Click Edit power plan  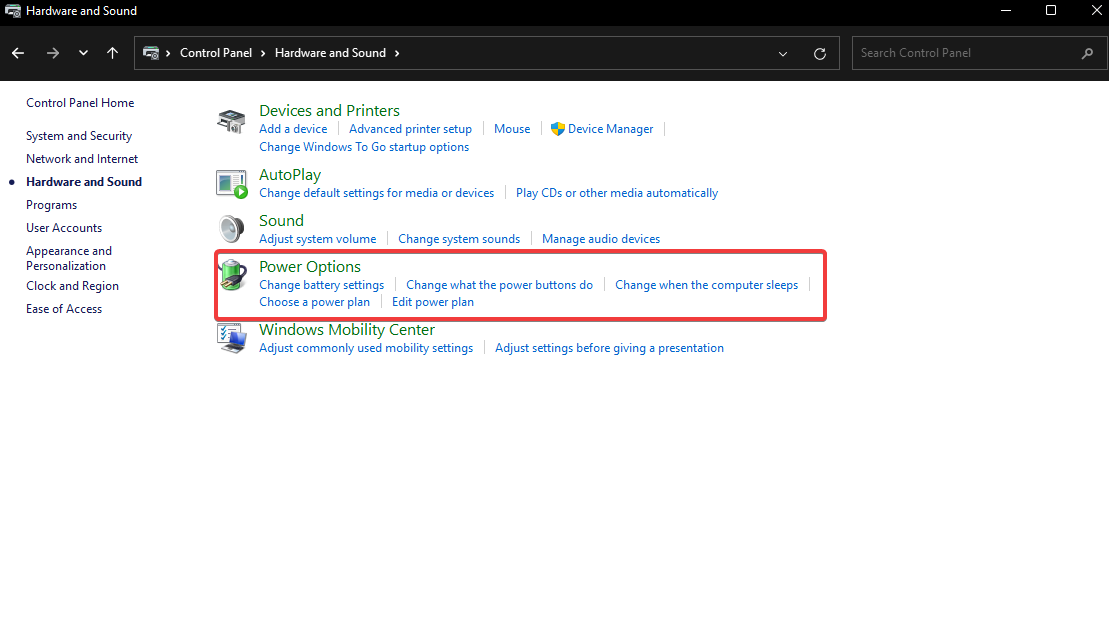point(433,302)
